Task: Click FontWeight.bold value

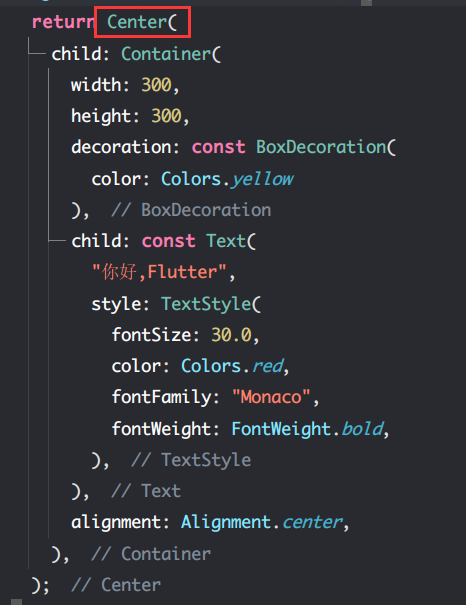Action: click(307, 429)
